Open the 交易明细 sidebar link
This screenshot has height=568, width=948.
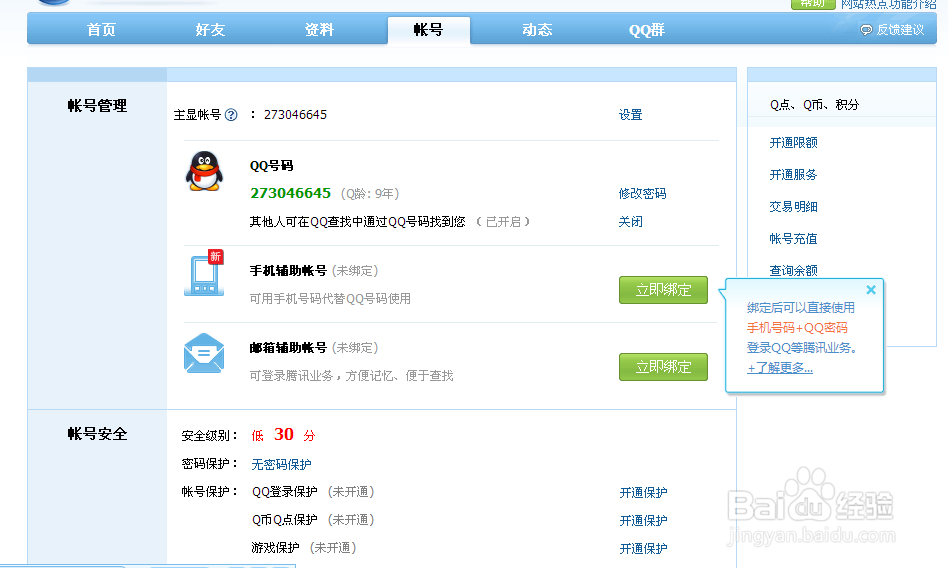click(793, 207)
